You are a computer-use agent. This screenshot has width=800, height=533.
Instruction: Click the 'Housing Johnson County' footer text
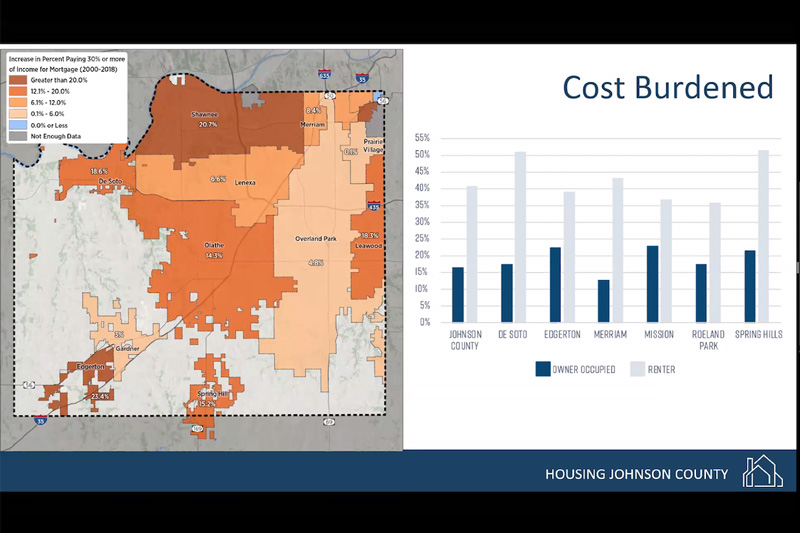636,473
